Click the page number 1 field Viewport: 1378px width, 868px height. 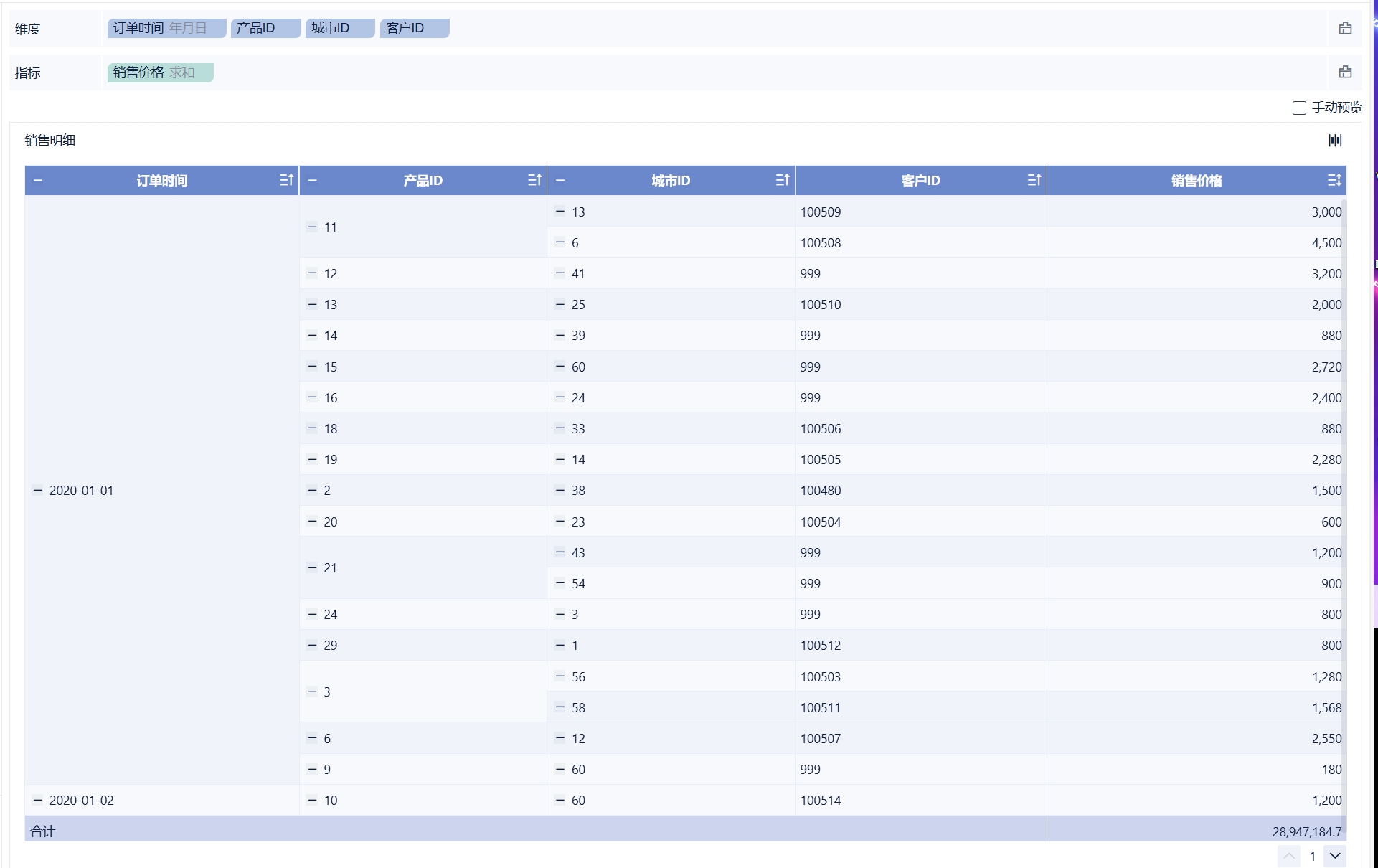pos(1312,856)
